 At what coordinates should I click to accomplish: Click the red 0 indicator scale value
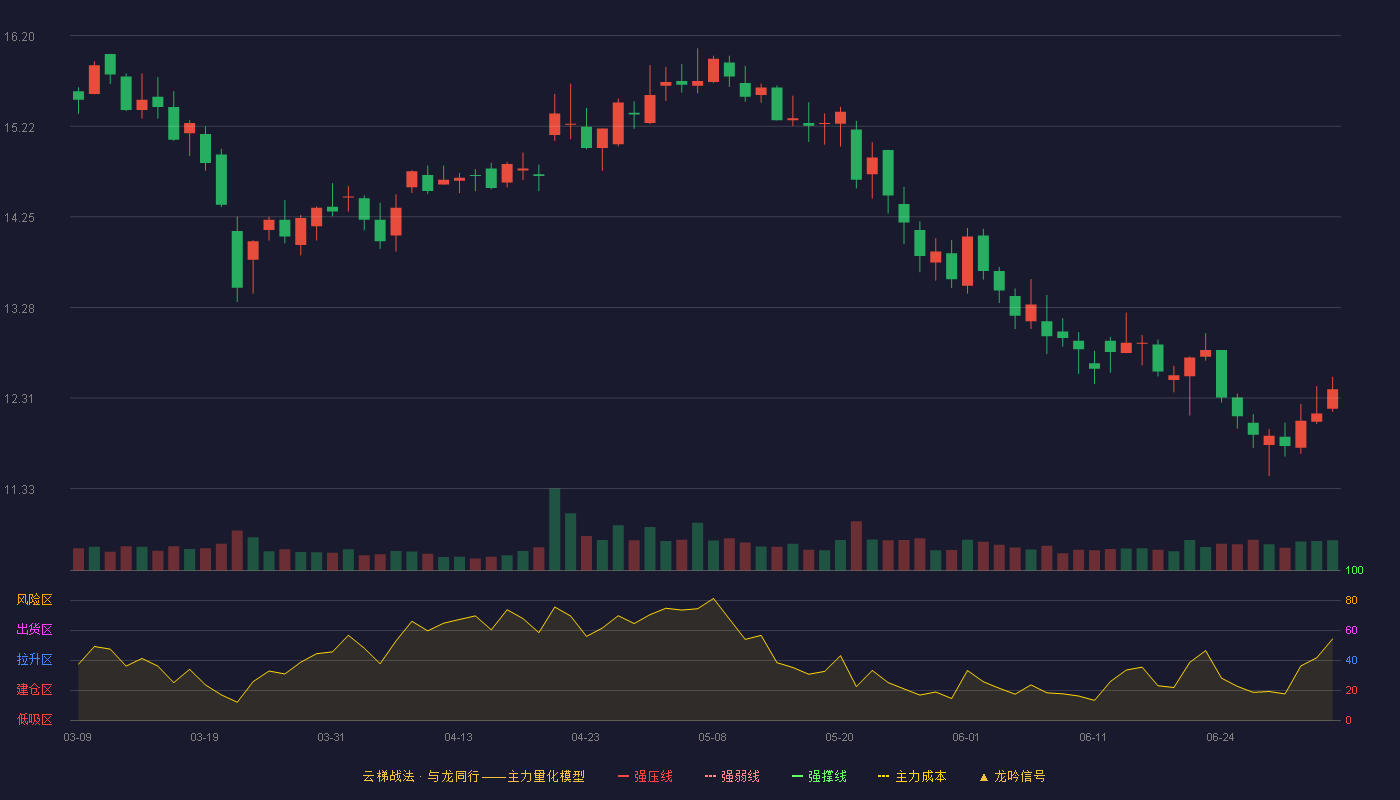tap(1348, 720)
